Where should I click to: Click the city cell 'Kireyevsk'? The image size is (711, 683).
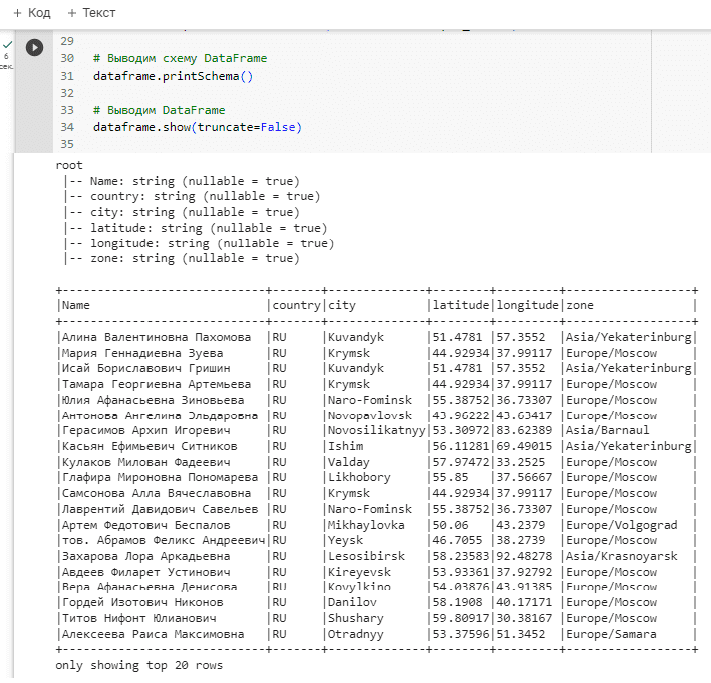click(x=359, y=572)
